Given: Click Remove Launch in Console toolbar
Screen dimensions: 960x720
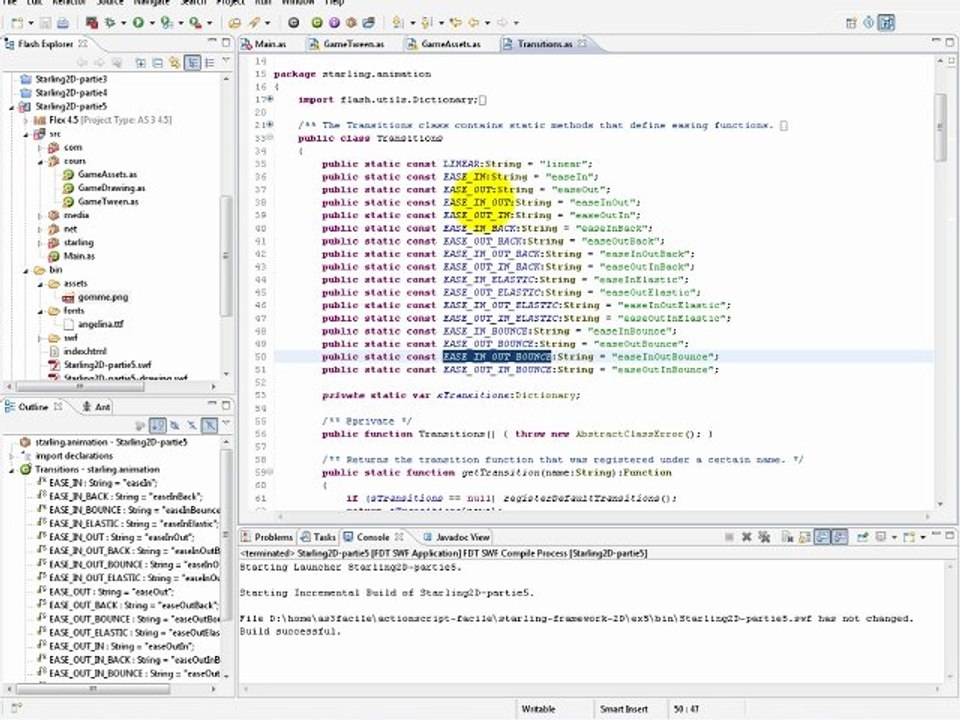Looking at the screenshot, I should pos(746,537).
